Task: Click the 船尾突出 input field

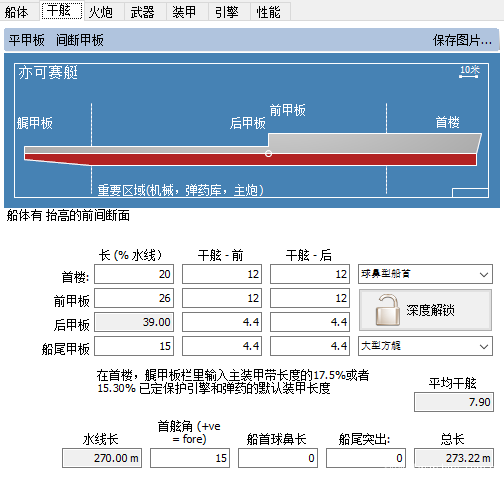Action: click(366, 458)
